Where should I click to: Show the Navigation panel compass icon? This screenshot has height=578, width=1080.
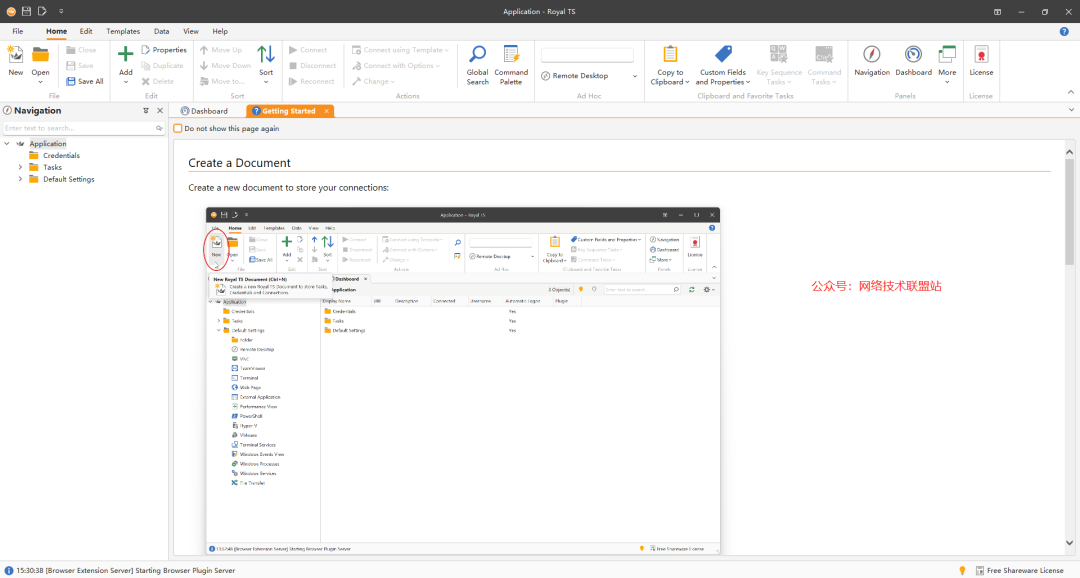tap(872, 54)
